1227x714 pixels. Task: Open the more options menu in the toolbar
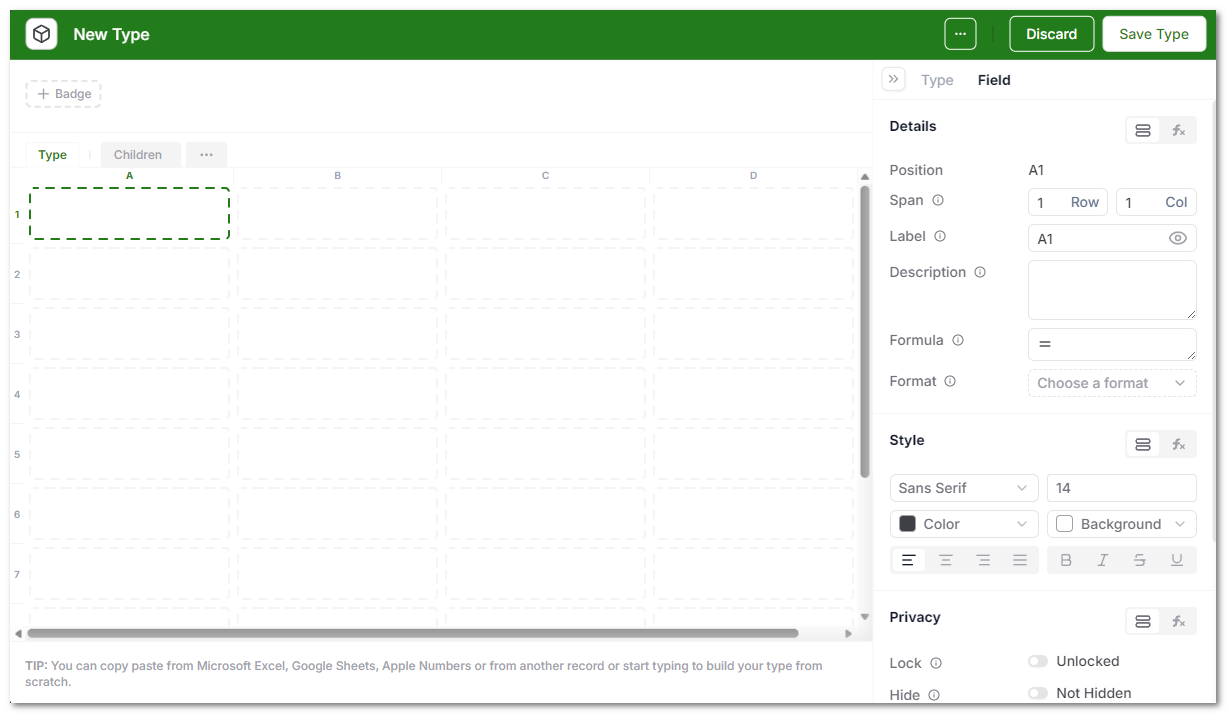[x=960, y=33]
